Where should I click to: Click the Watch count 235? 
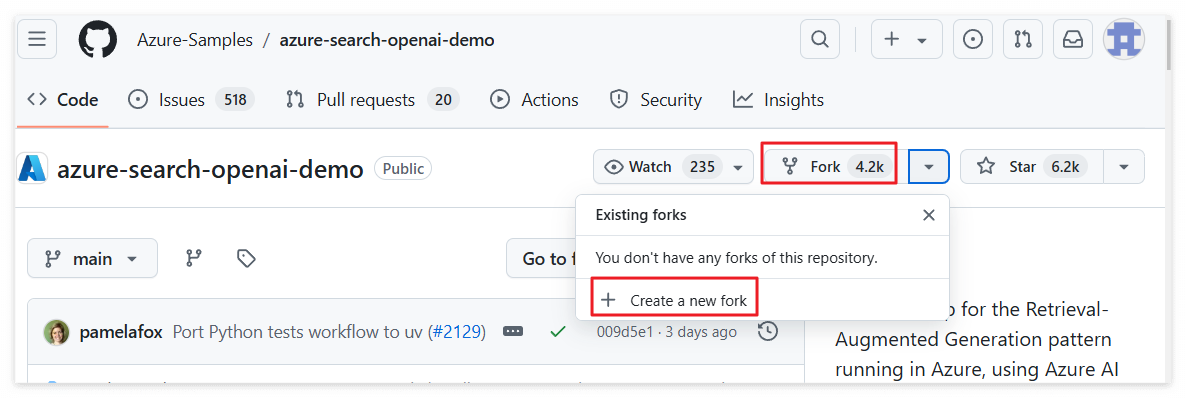pos(703,166)
